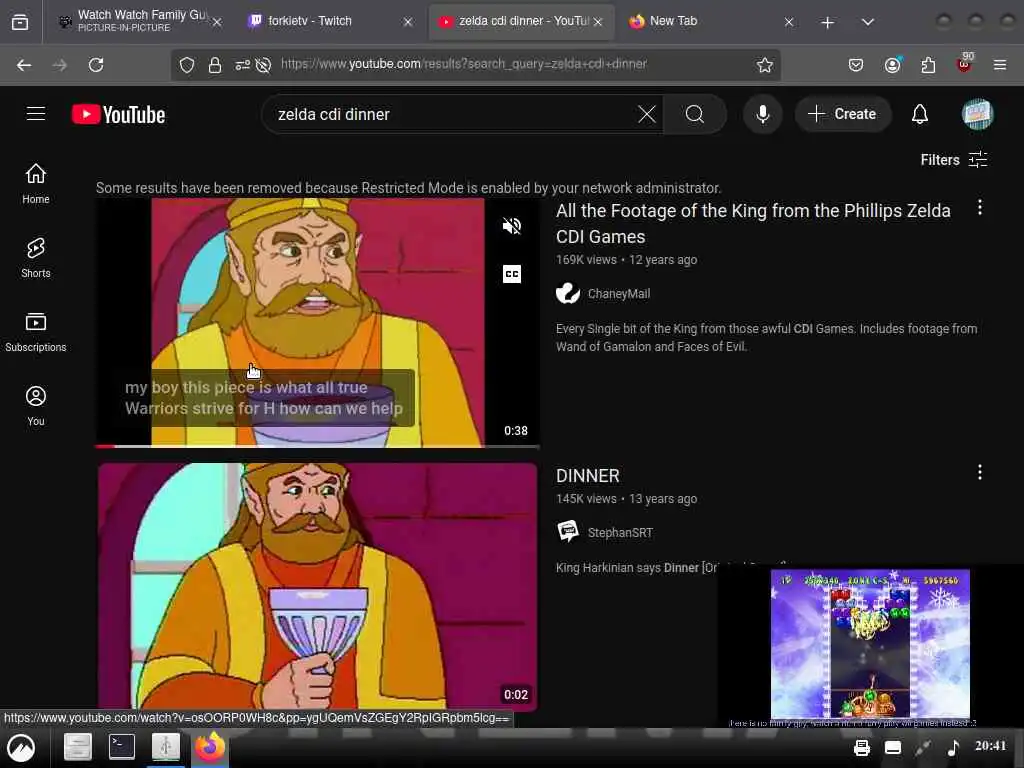Open the Firefox View icon left of tabs
Viewport: 1024px width, 768px height.
click(20, 22)
